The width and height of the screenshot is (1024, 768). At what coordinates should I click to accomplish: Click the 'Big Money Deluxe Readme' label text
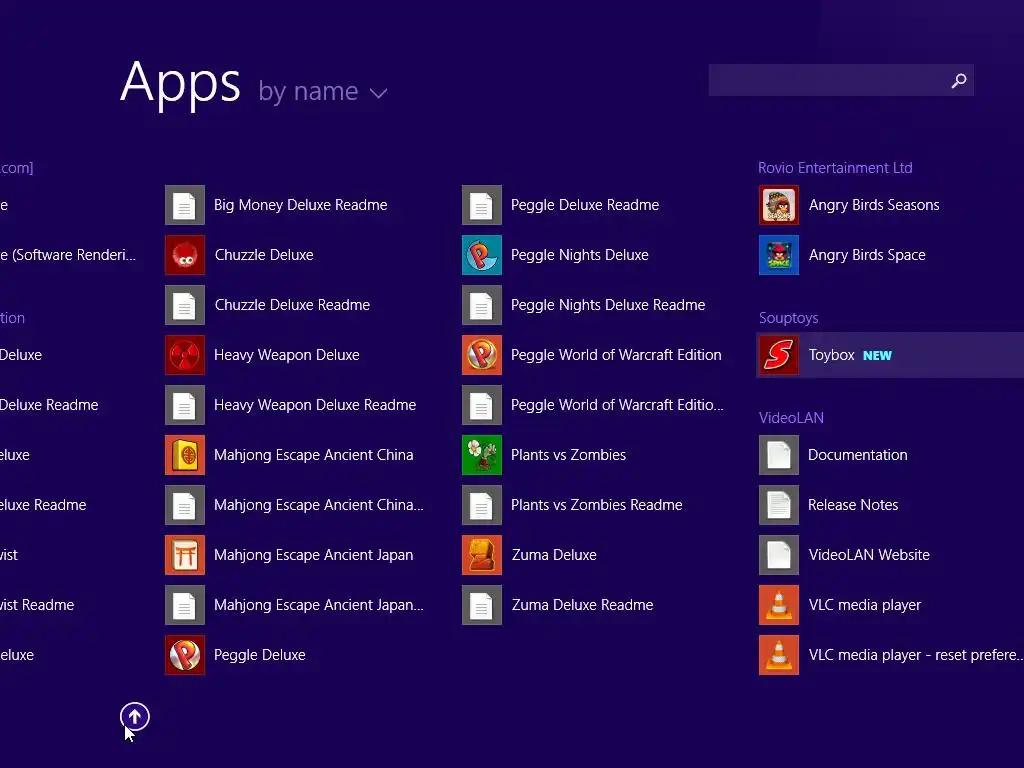300,205
